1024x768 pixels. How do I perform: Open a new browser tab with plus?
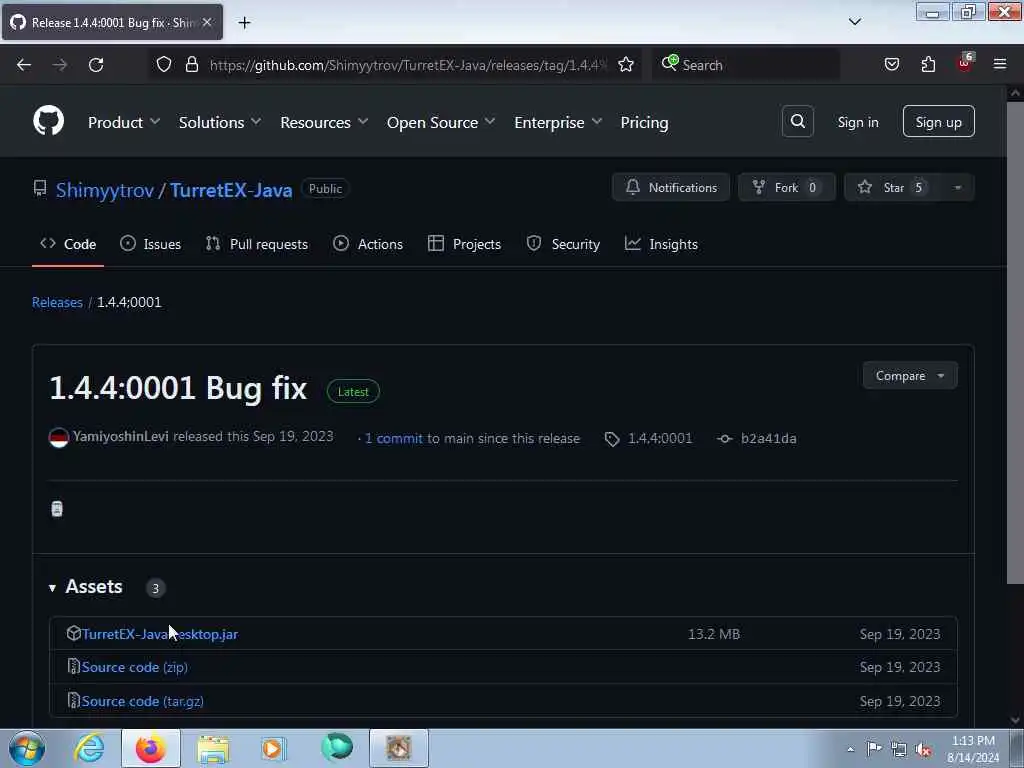click(x=244, y=23)
